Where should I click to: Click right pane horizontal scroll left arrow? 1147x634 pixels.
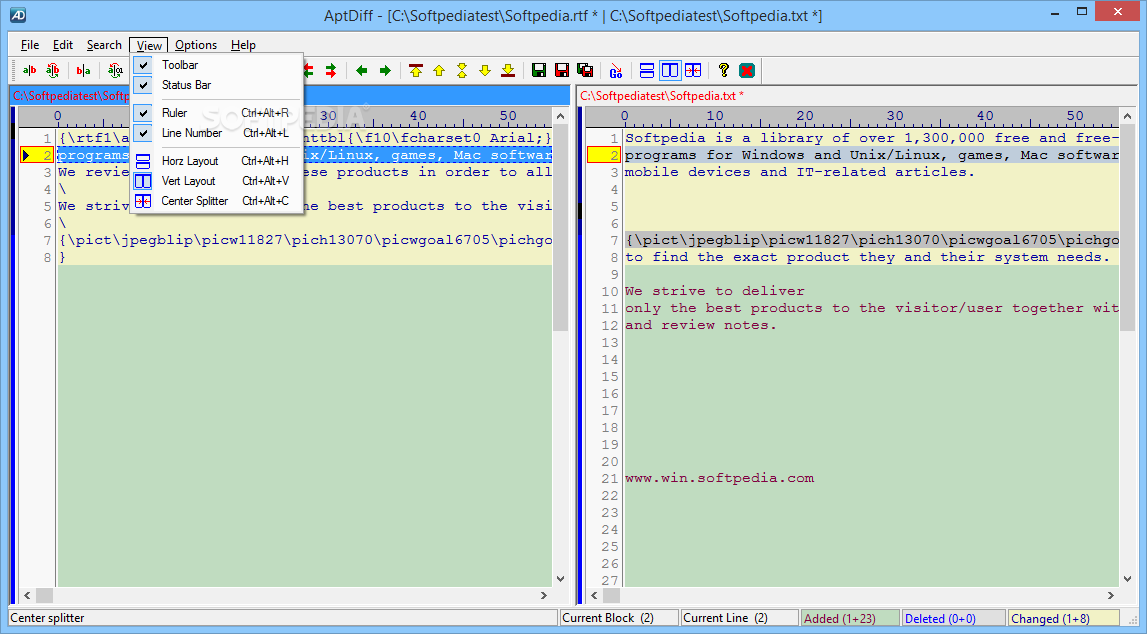point(594,595)
